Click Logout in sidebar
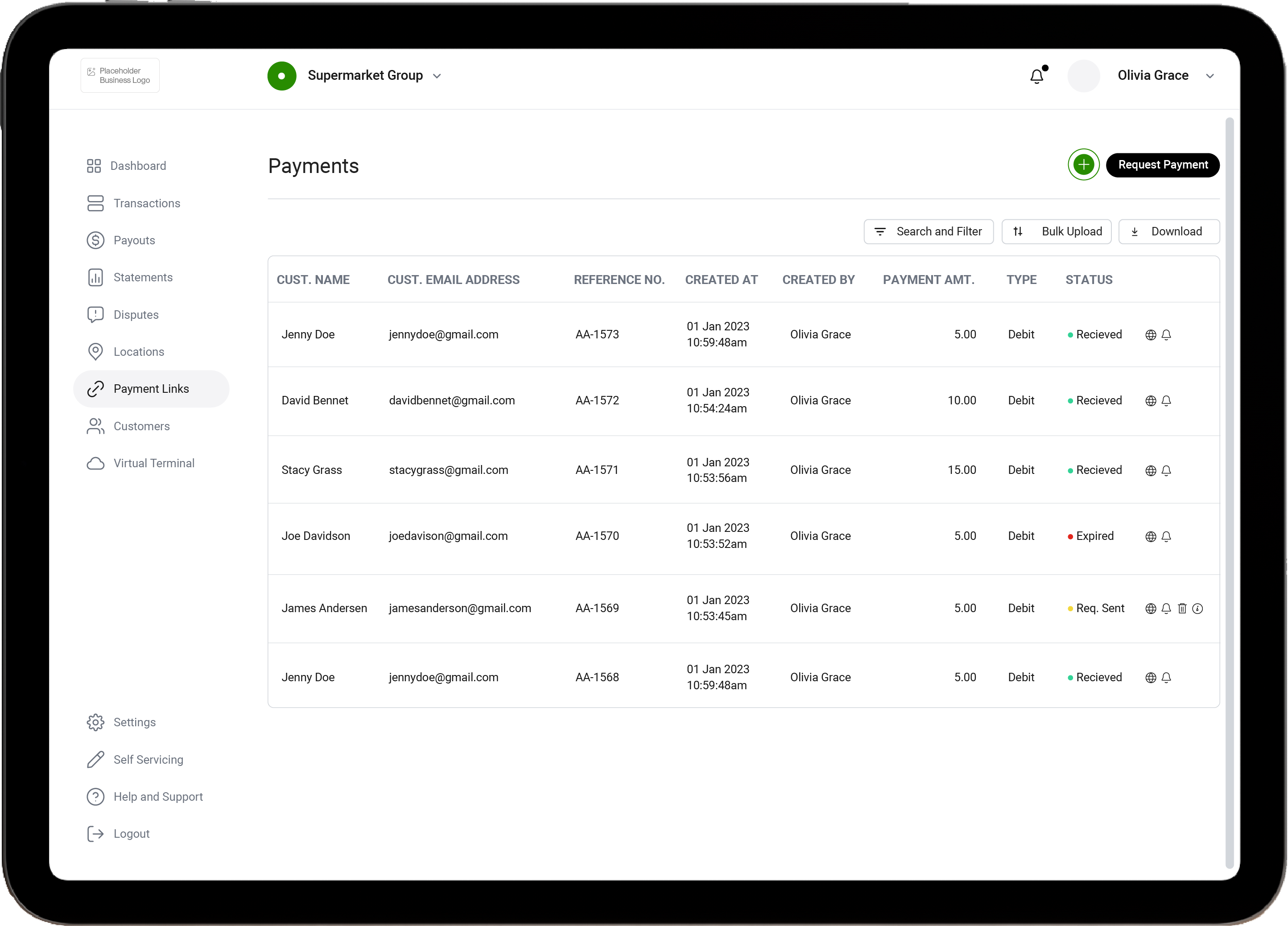The height and width of the screenshot is (926, 1288). [118, 834]
